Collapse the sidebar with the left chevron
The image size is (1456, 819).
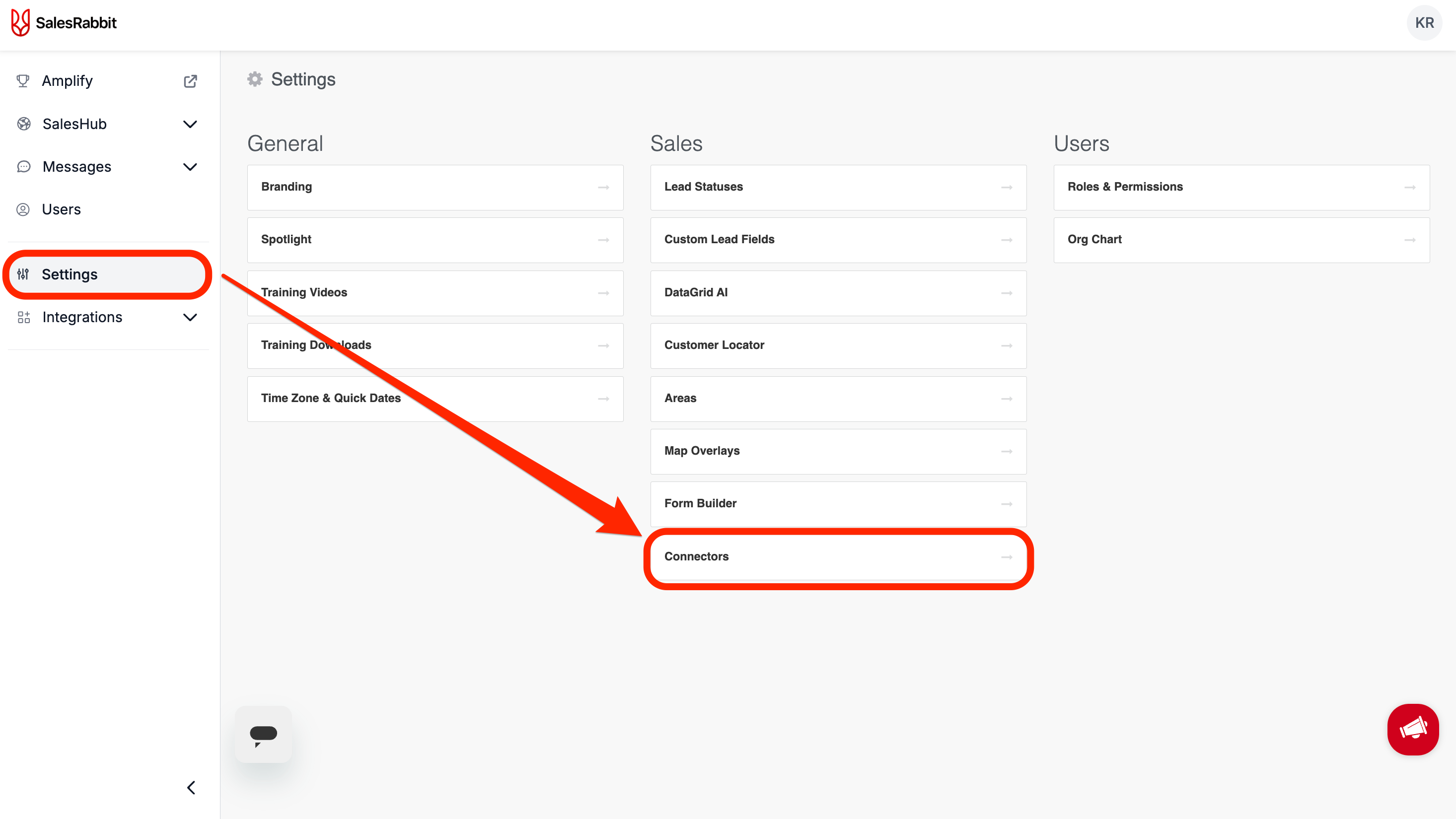(191, 787)
